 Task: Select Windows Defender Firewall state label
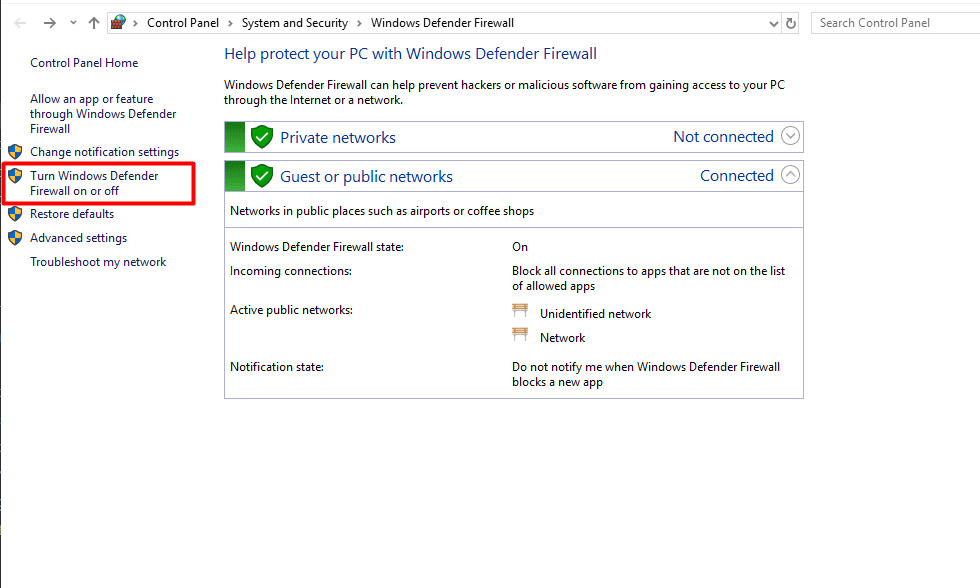tap(317, 247)
